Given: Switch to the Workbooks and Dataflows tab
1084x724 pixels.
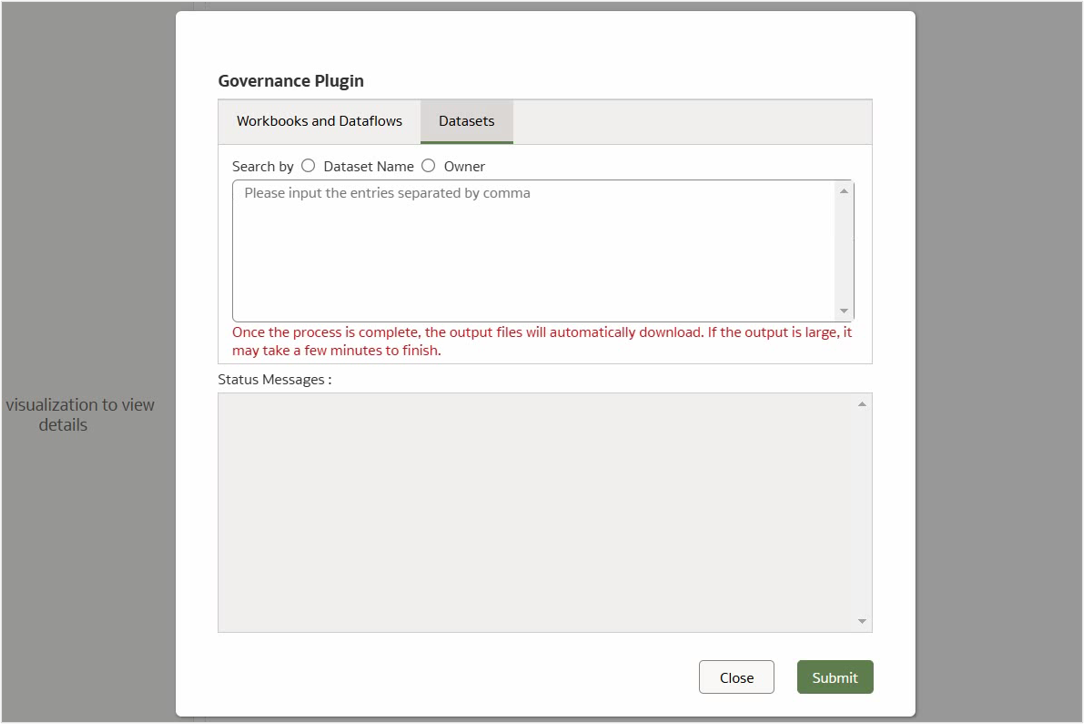Looking at the screenshot, I should click(x=318, y=121).
